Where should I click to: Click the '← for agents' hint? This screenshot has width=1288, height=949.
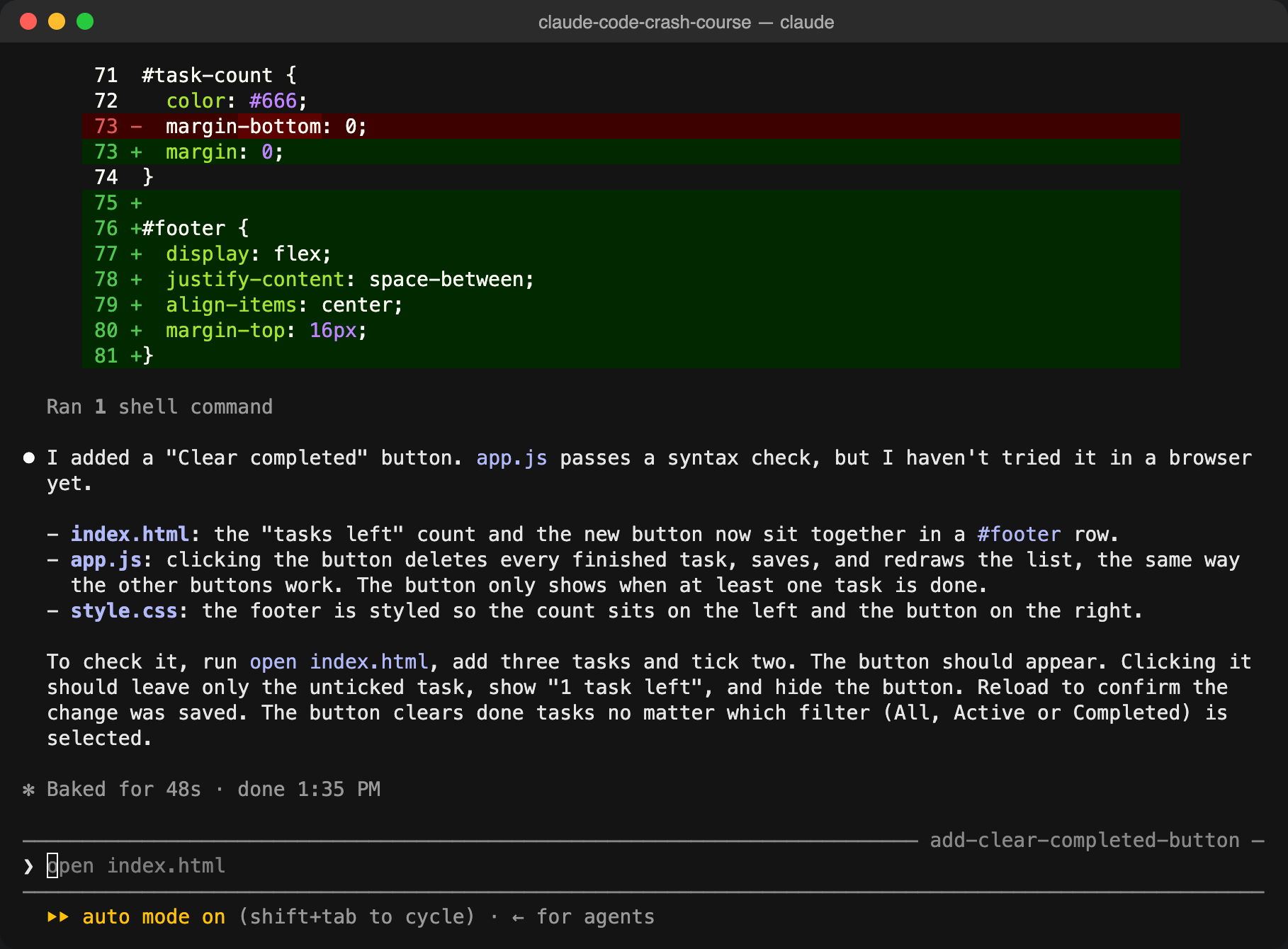coord(582,917)
